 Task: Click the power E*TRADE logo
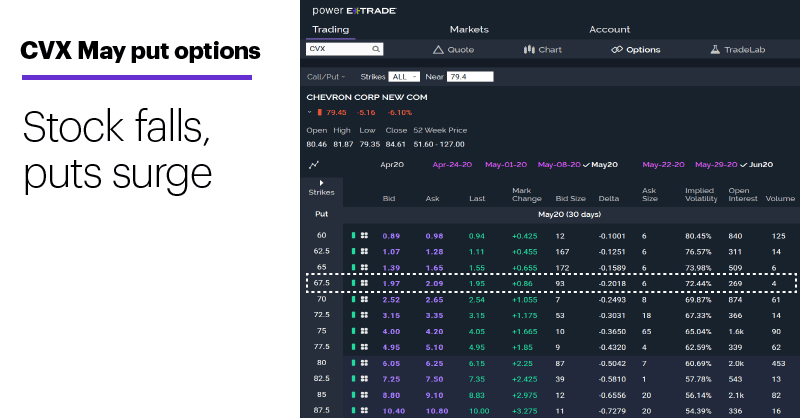coord(354,11)
